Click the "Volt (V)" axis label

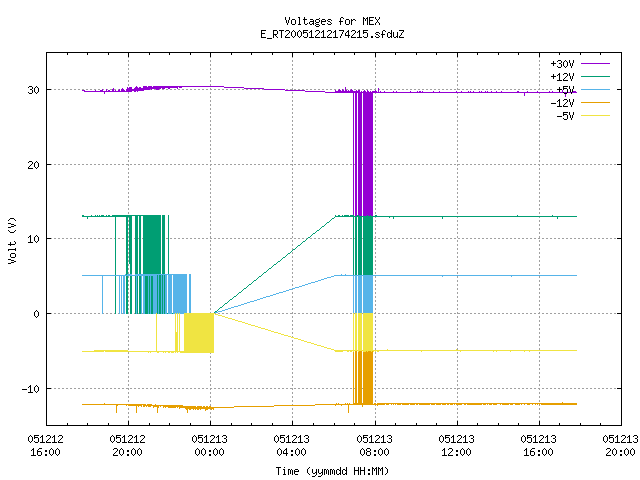[12, 241]
